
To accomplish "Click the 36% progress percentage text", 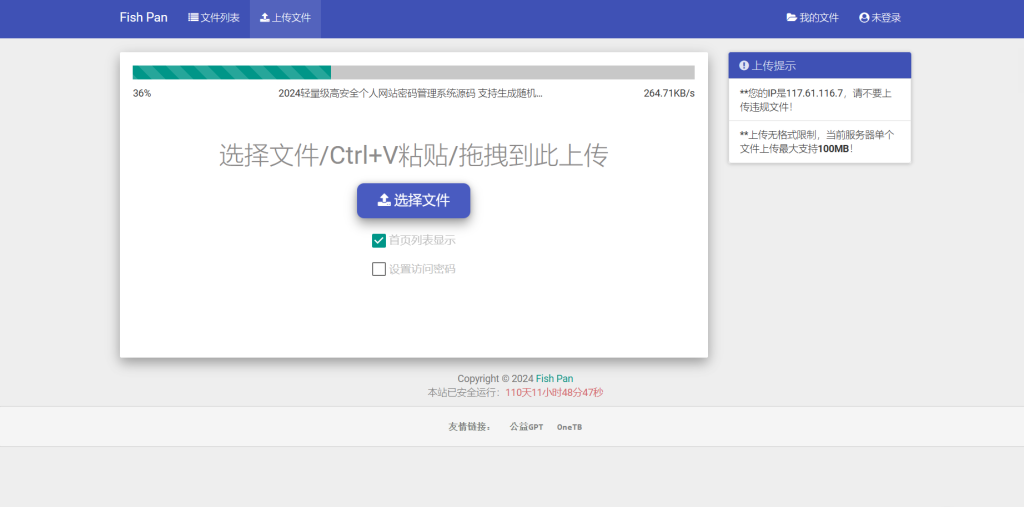I will coord(142,94).
